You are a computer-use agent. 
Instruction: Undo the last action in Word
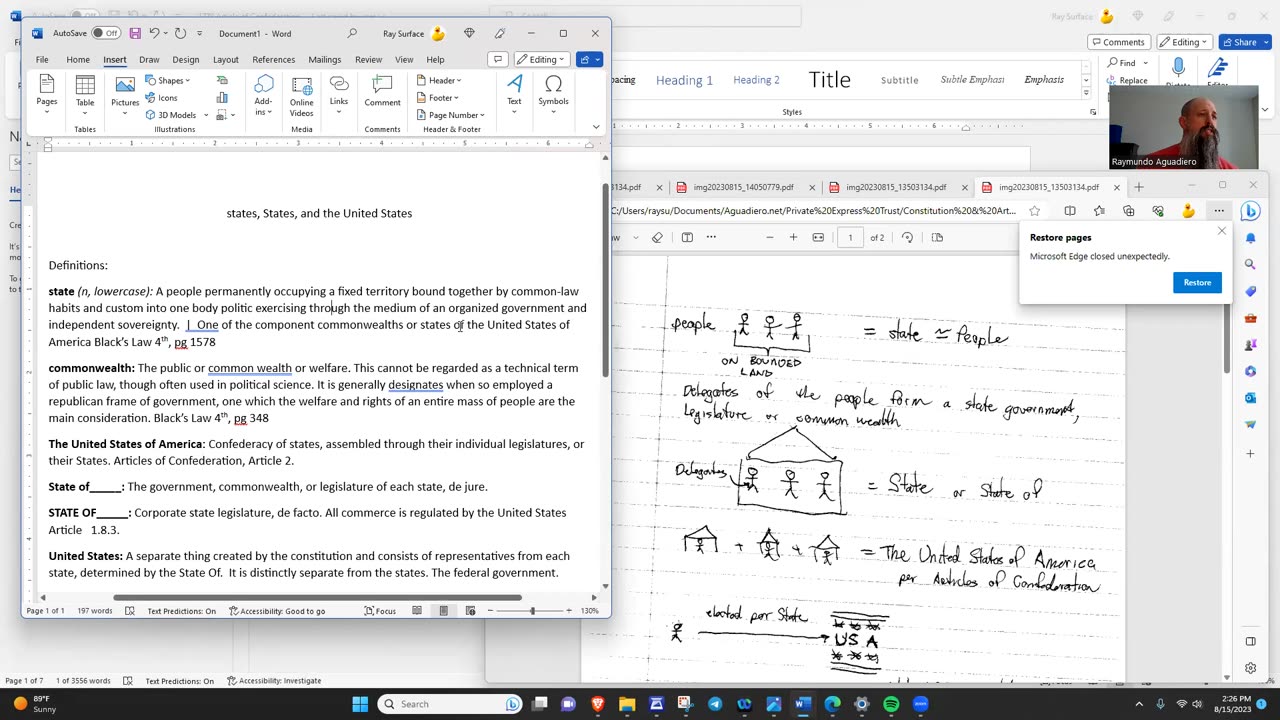[x=155, y=33]
